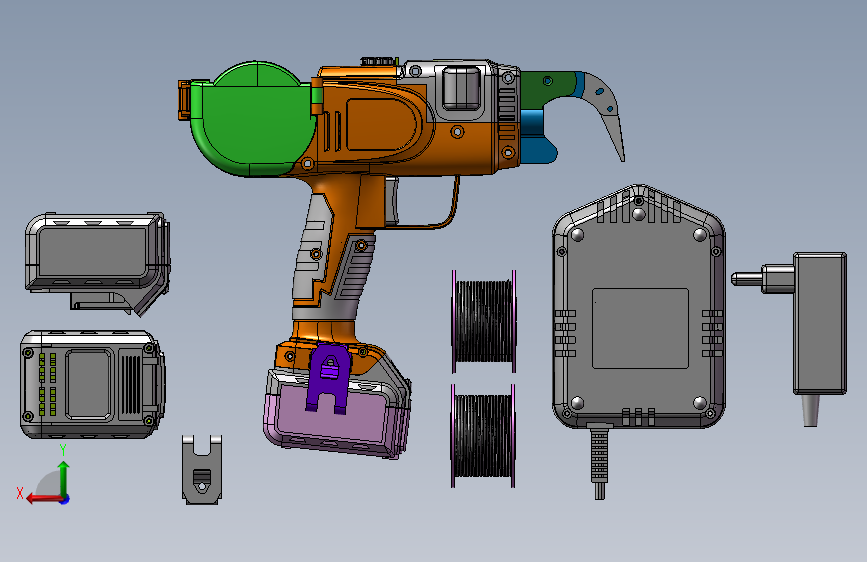
Task: Click the 'X' axis label
Action: click(20, 493)
